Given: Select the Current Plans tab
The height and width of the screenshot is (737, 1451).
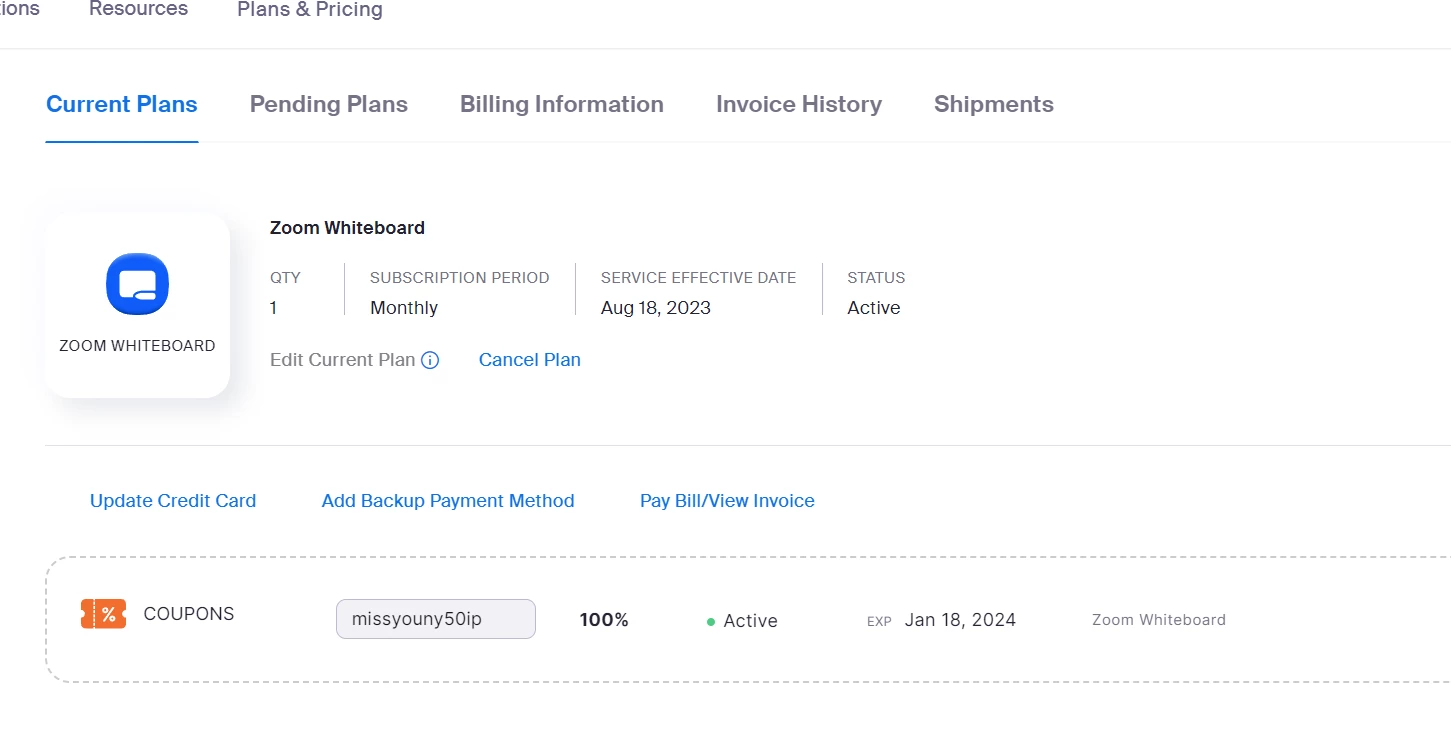Looking at the screenshot, I should point(122,104).
